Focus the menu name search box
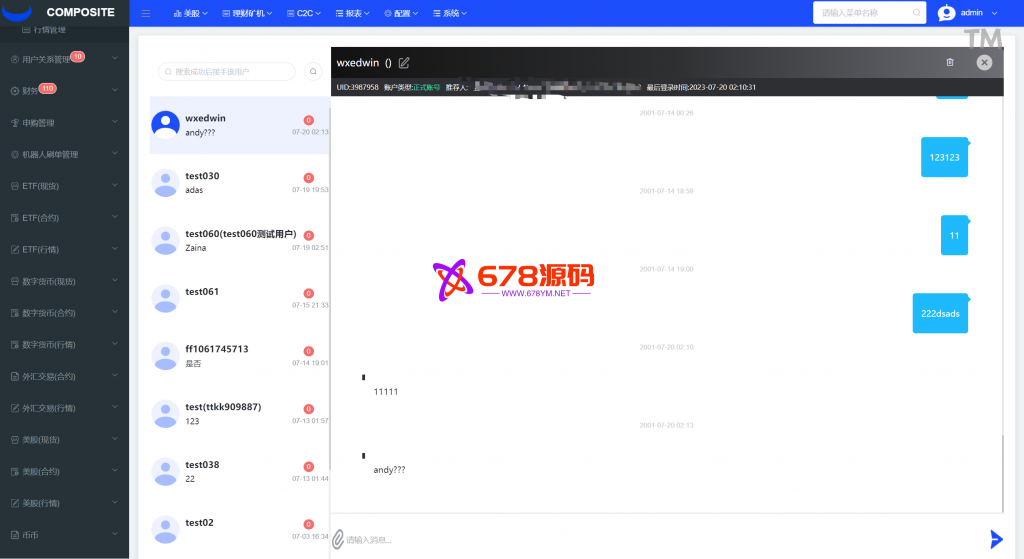Image resolution: width=1024 pixels, height=559 pixels. [866, 13]
